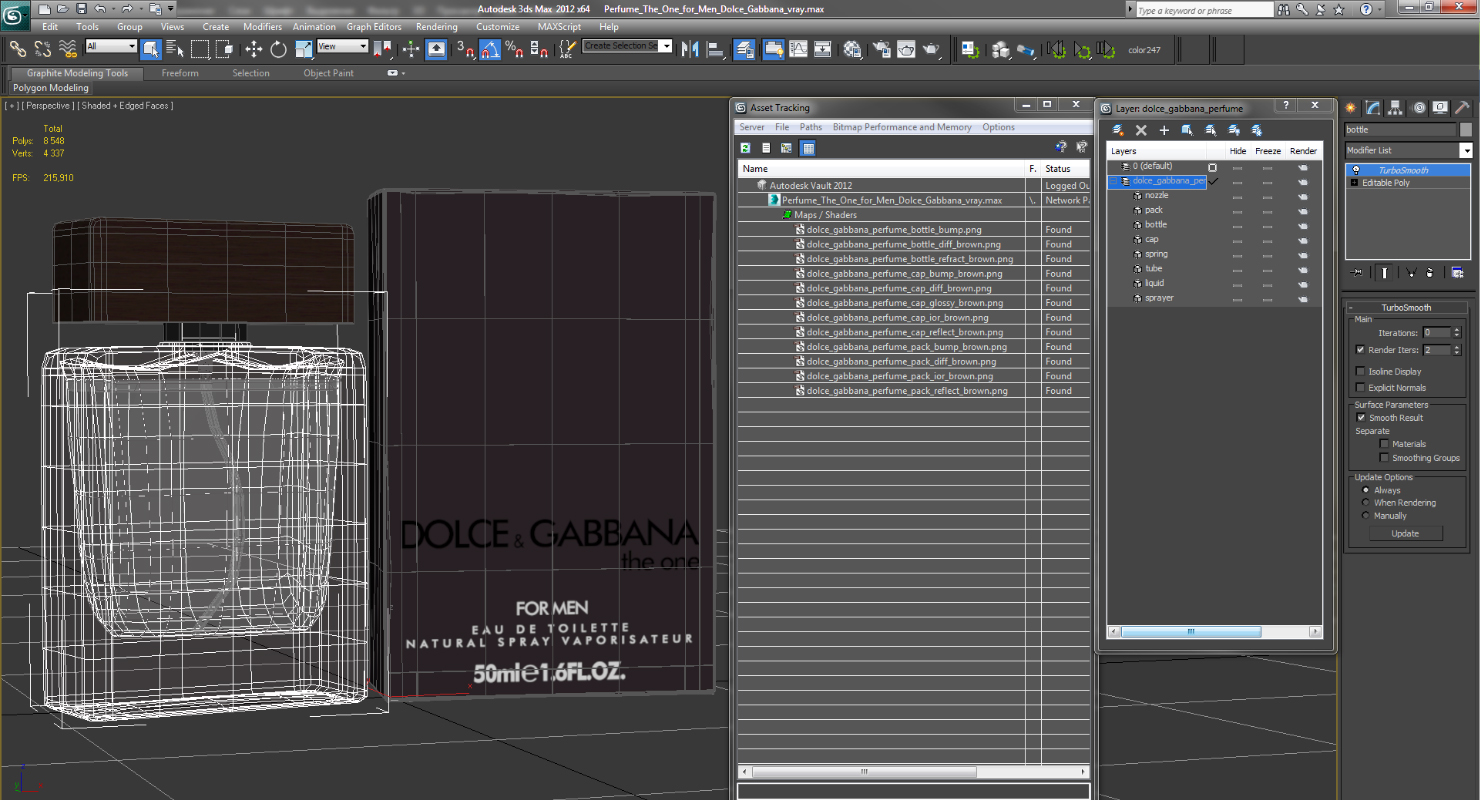Open the Select by Name list
Image resolution: width=1480 pixels, height=800 pixels.
[175, 49]
